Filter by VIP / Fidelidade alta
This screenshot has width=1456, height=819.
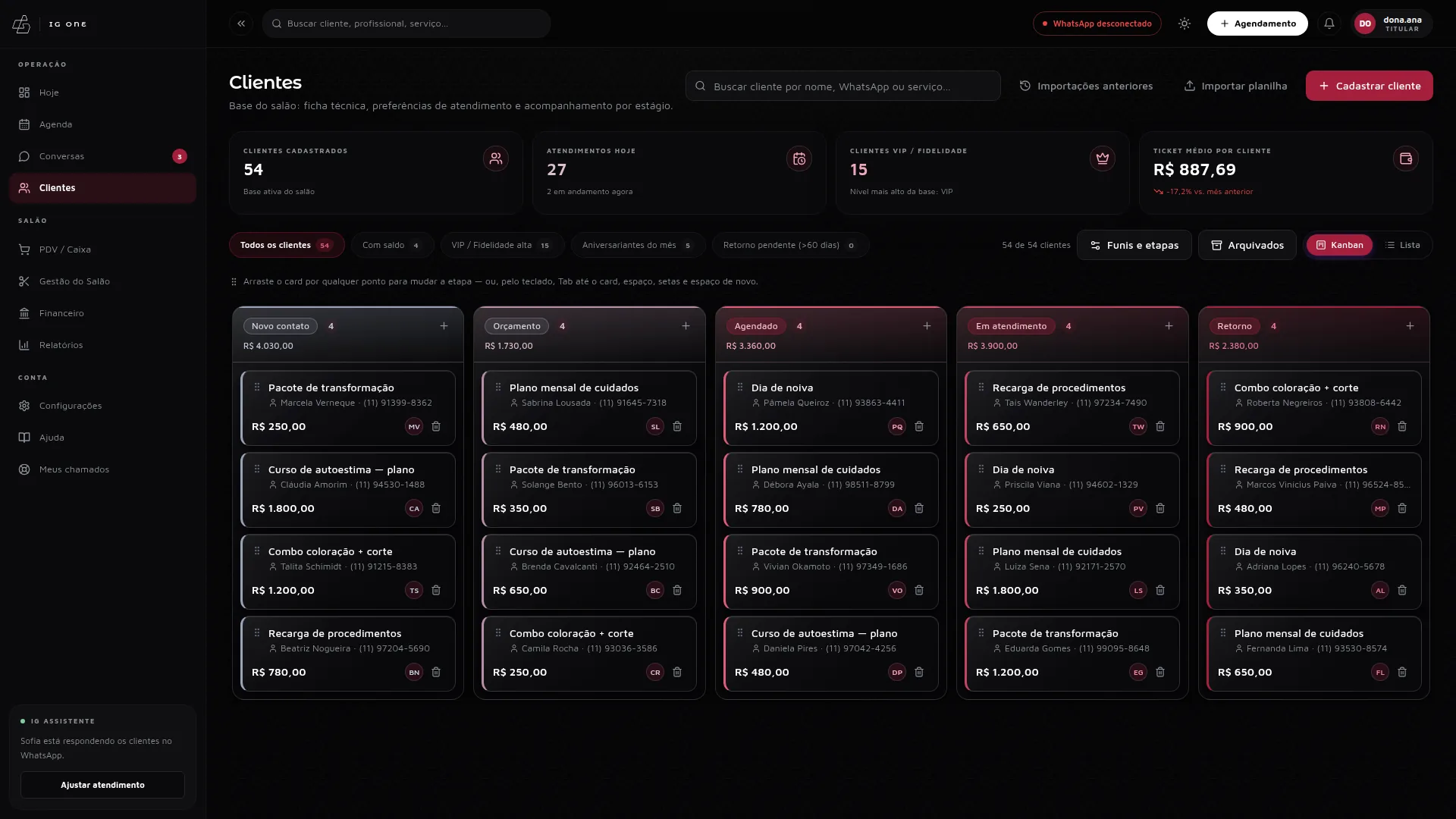pyautogui.click(x=501, y=245)
